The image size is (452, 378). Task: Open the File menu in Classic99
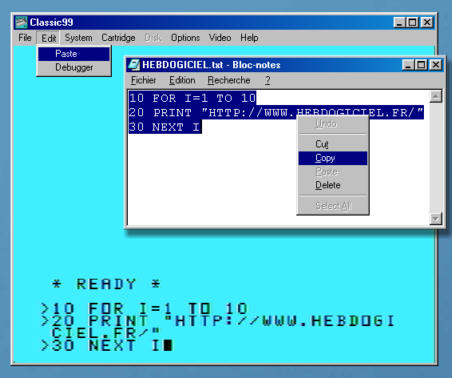(25, 38)
